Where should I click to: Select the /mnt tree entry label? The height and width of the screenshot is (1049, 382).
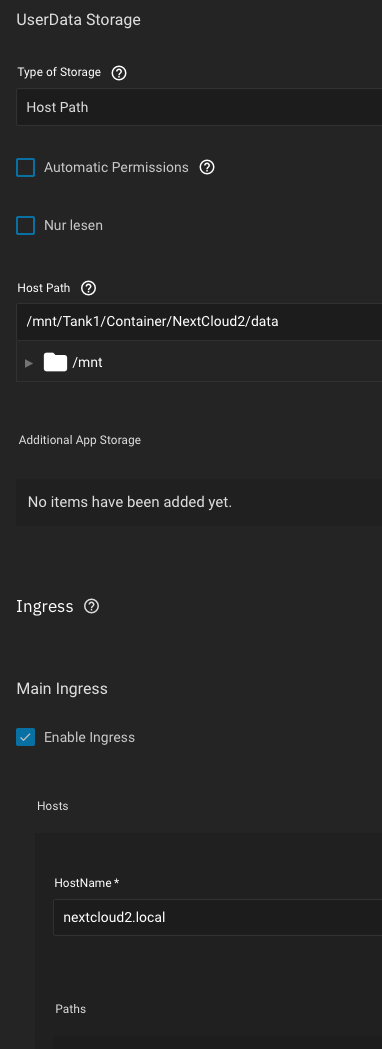point(88,363)
